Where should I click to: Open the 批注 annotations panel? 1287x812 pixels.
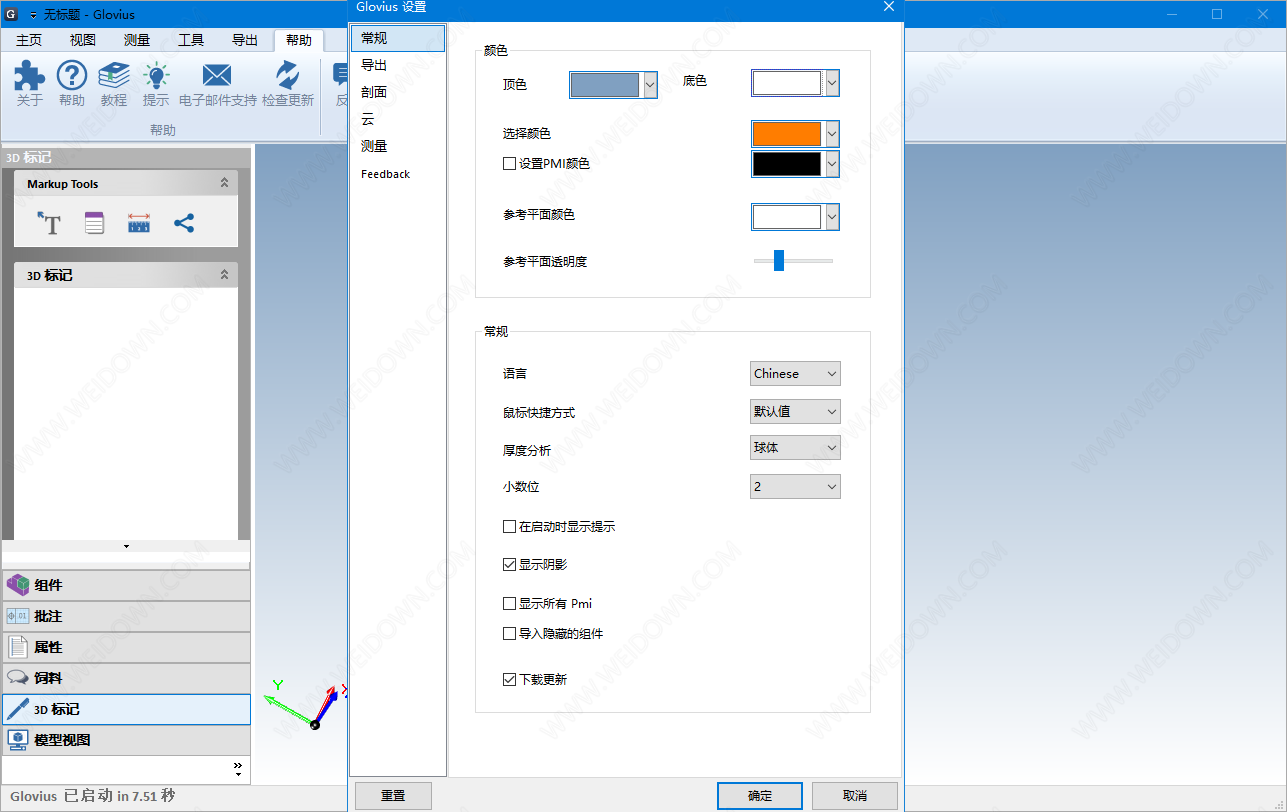pos(126,616)
